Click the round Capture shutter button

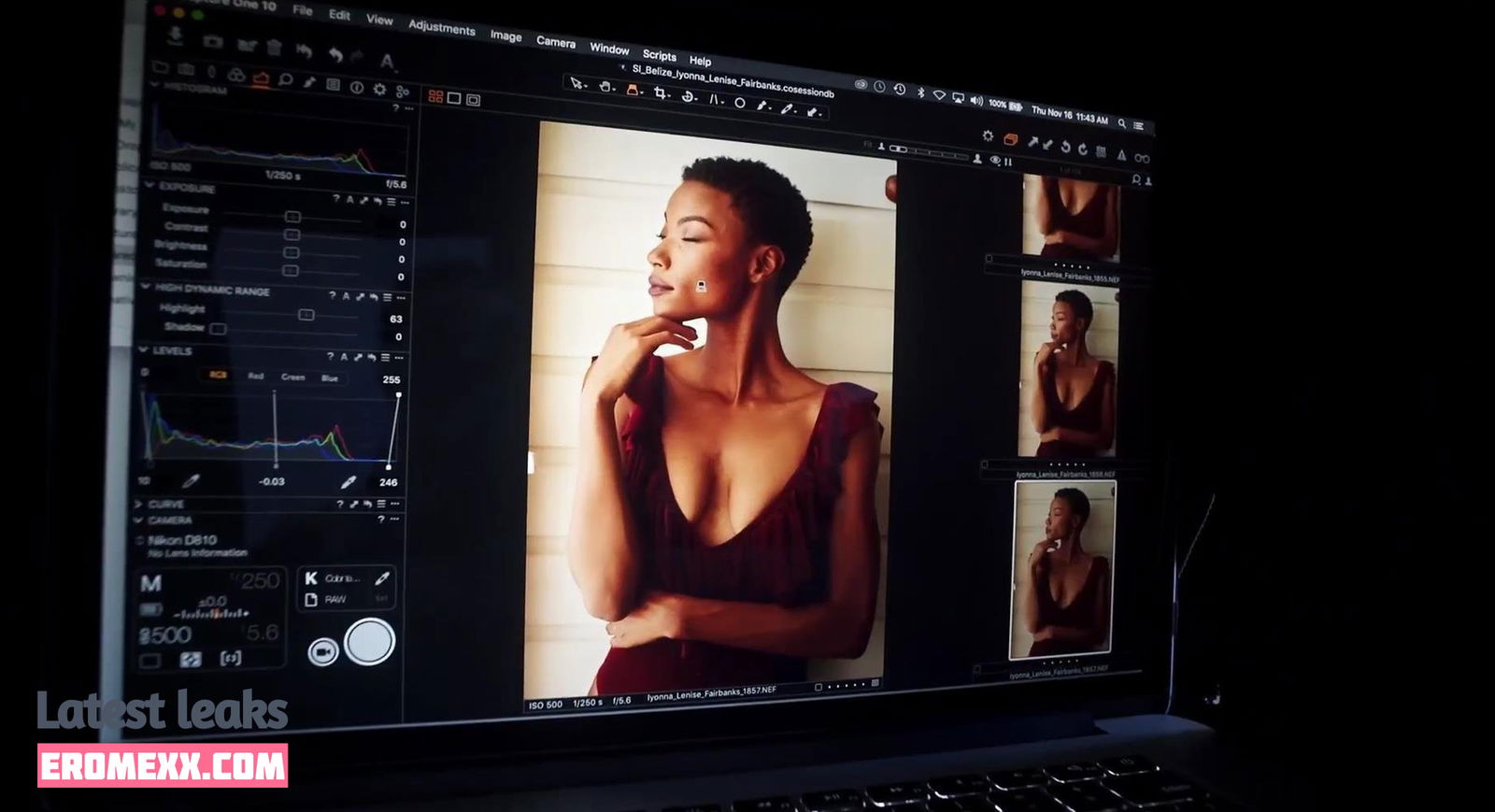[x=369, y=641]
